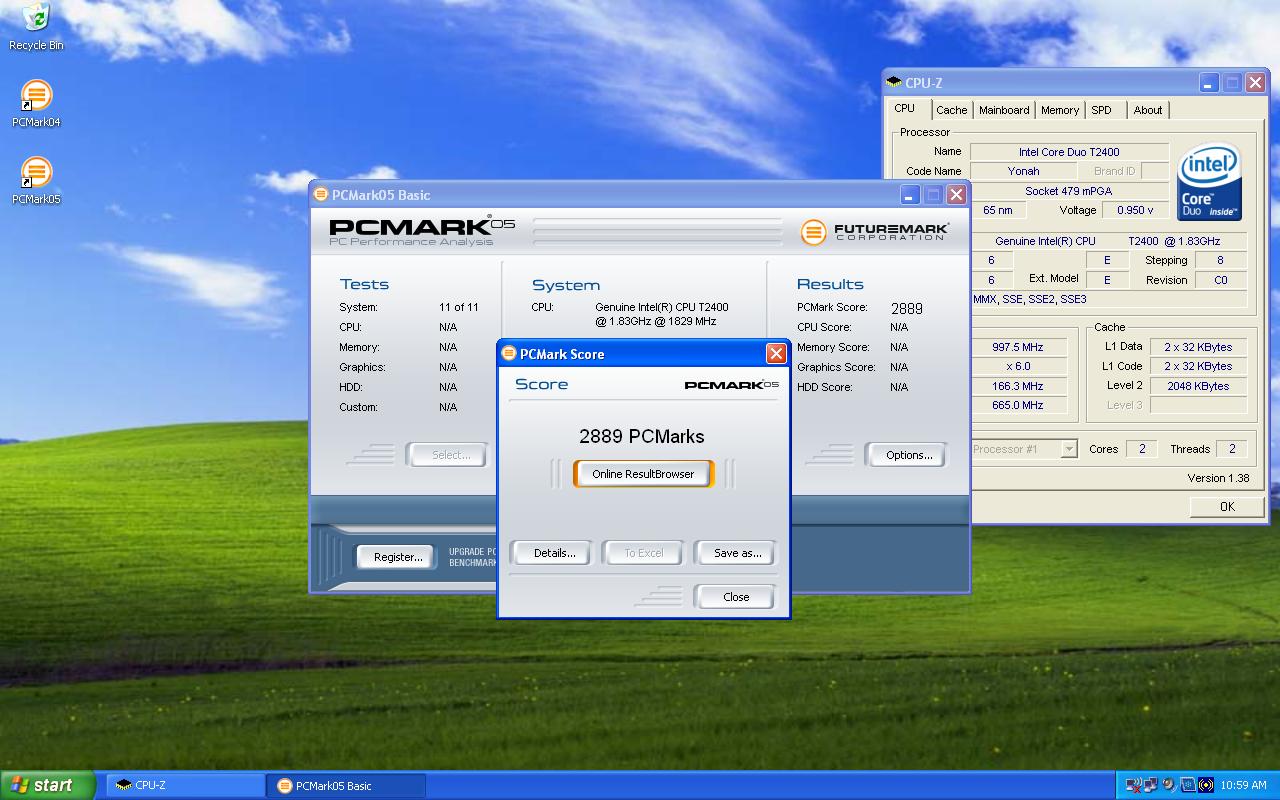This screenshot has height=800, width=1280.
Task: Click the PCMARK05 header logo in main window
Action: (421, 230)
